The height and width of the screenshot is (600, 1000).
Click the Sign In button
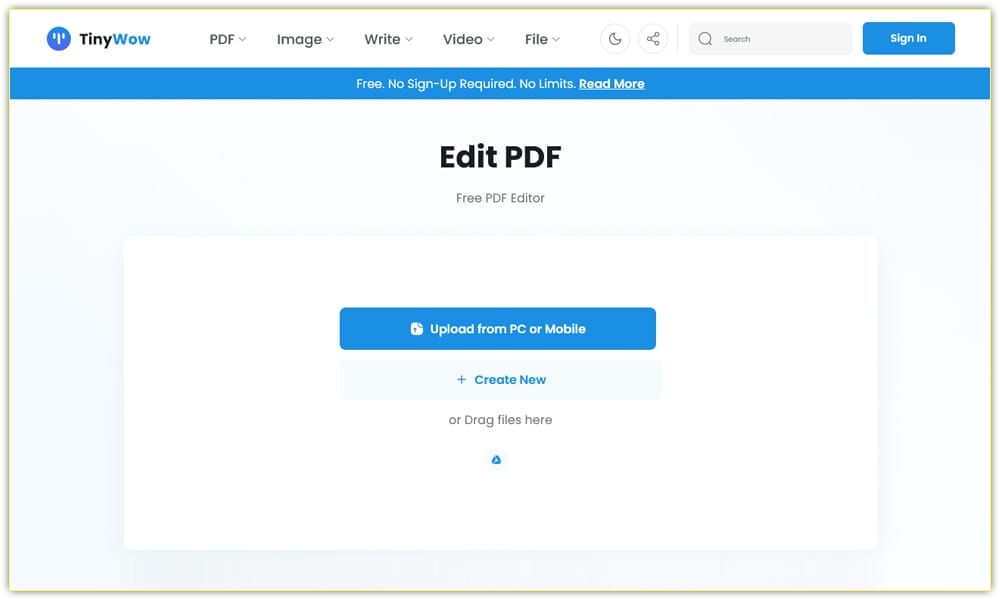pos(908,38)
